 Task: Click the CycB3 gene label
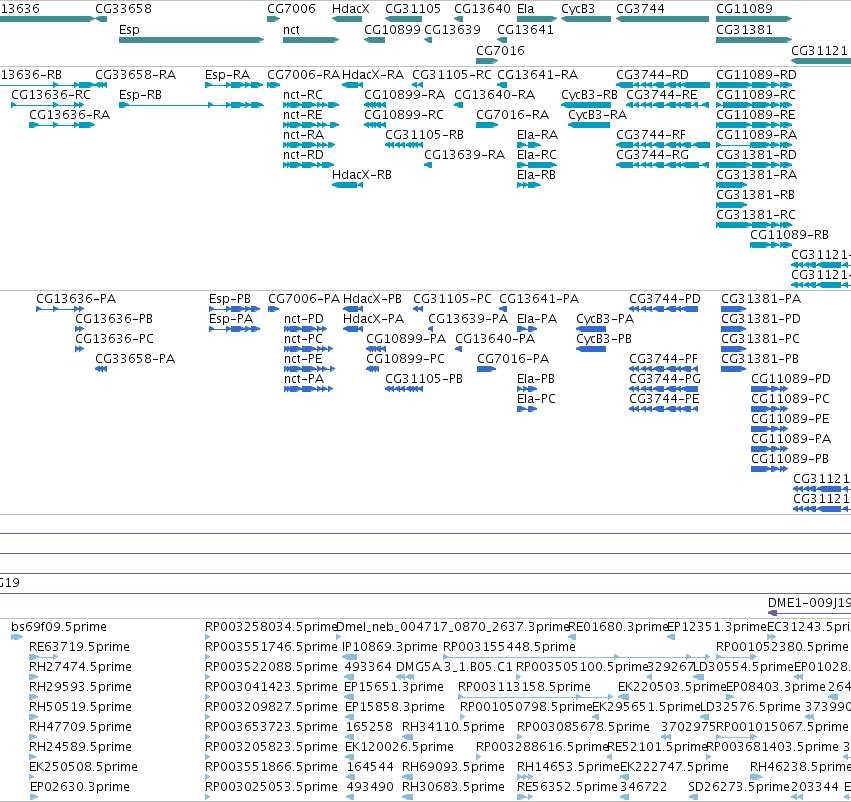(x=578, y=9)
